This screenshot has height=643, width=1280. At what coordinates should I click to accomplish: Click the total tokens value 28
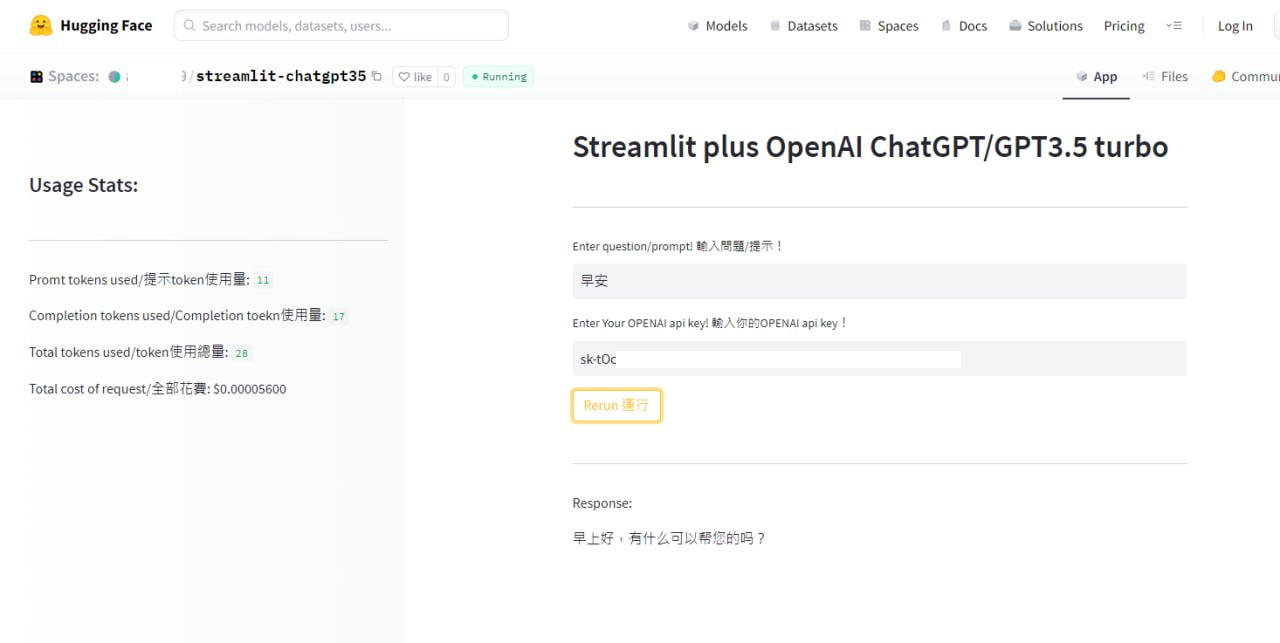(x=241, y=353)
